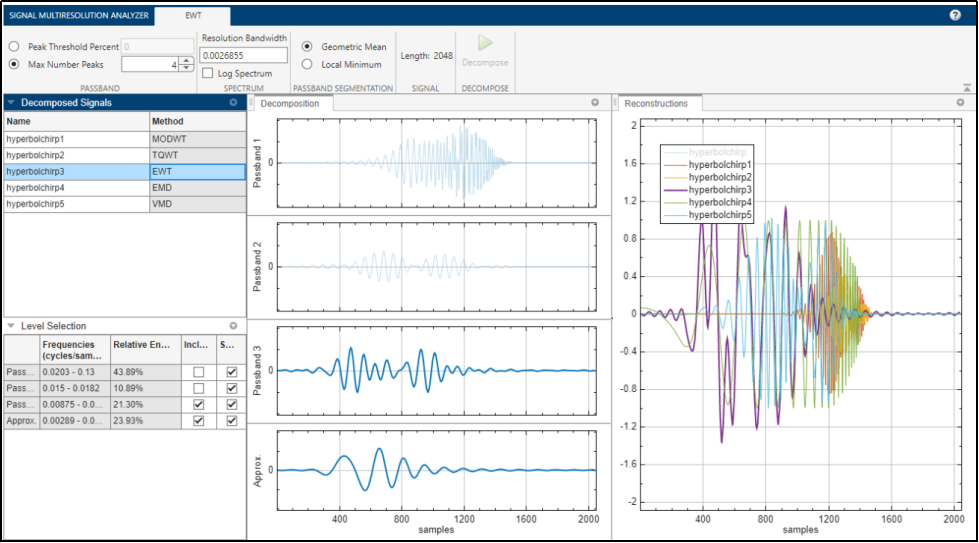
Task: Open Decomposition panel actions menu icon
Action: (x=594, y=102)
